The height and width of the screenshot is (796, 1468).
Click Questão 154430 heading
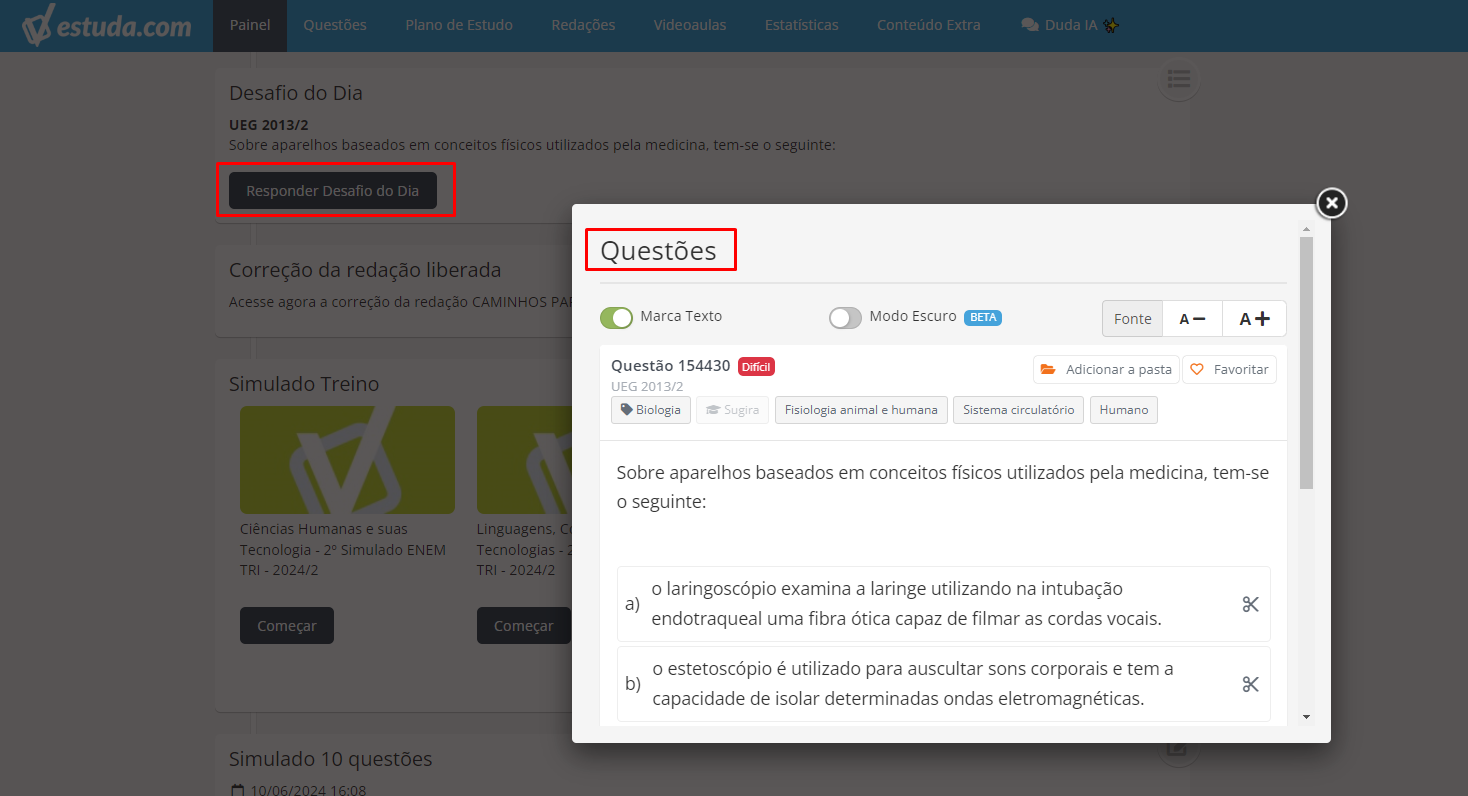671,365
